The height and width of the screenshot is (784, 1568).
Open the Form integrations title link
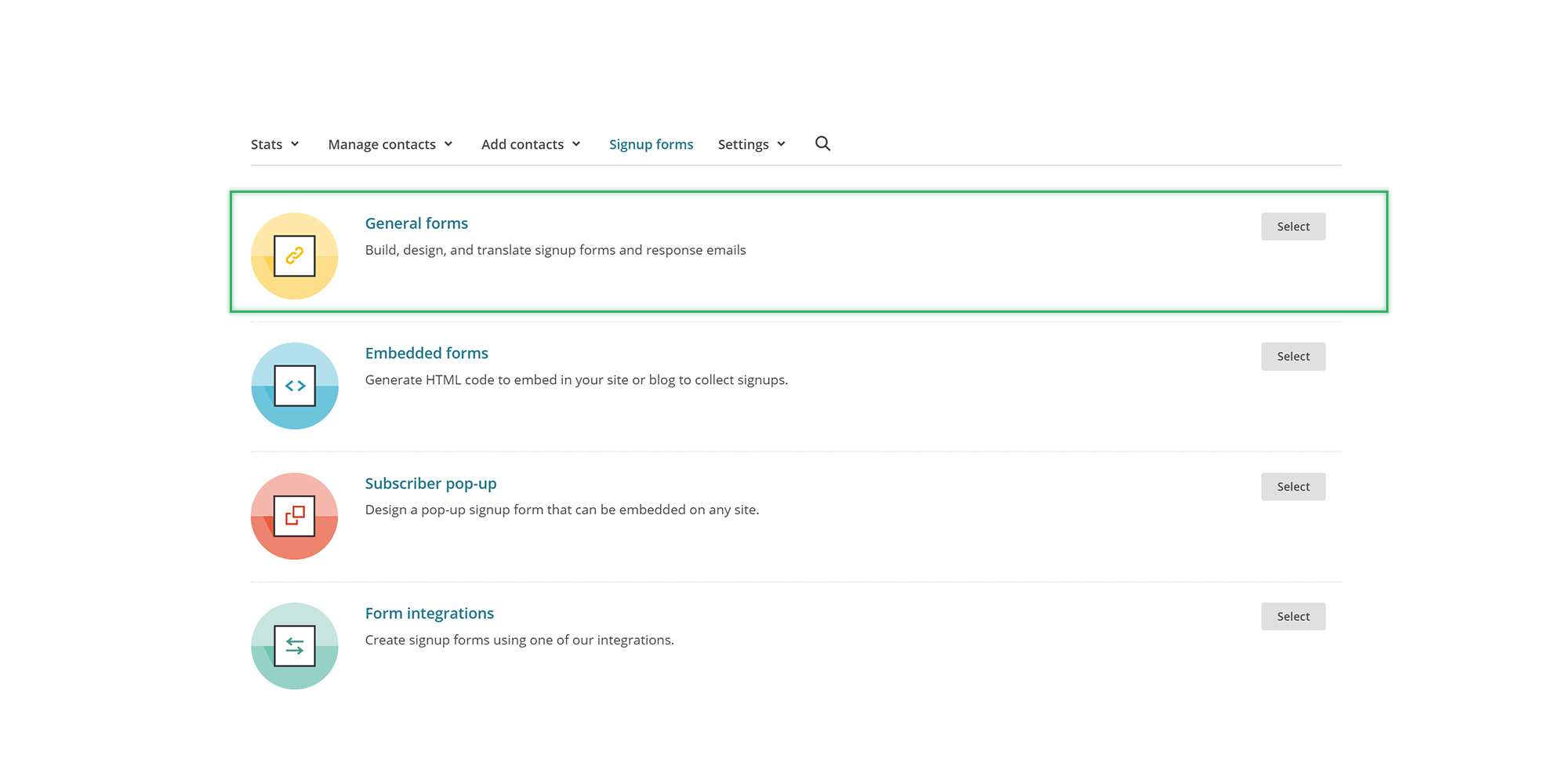point(430,614)
